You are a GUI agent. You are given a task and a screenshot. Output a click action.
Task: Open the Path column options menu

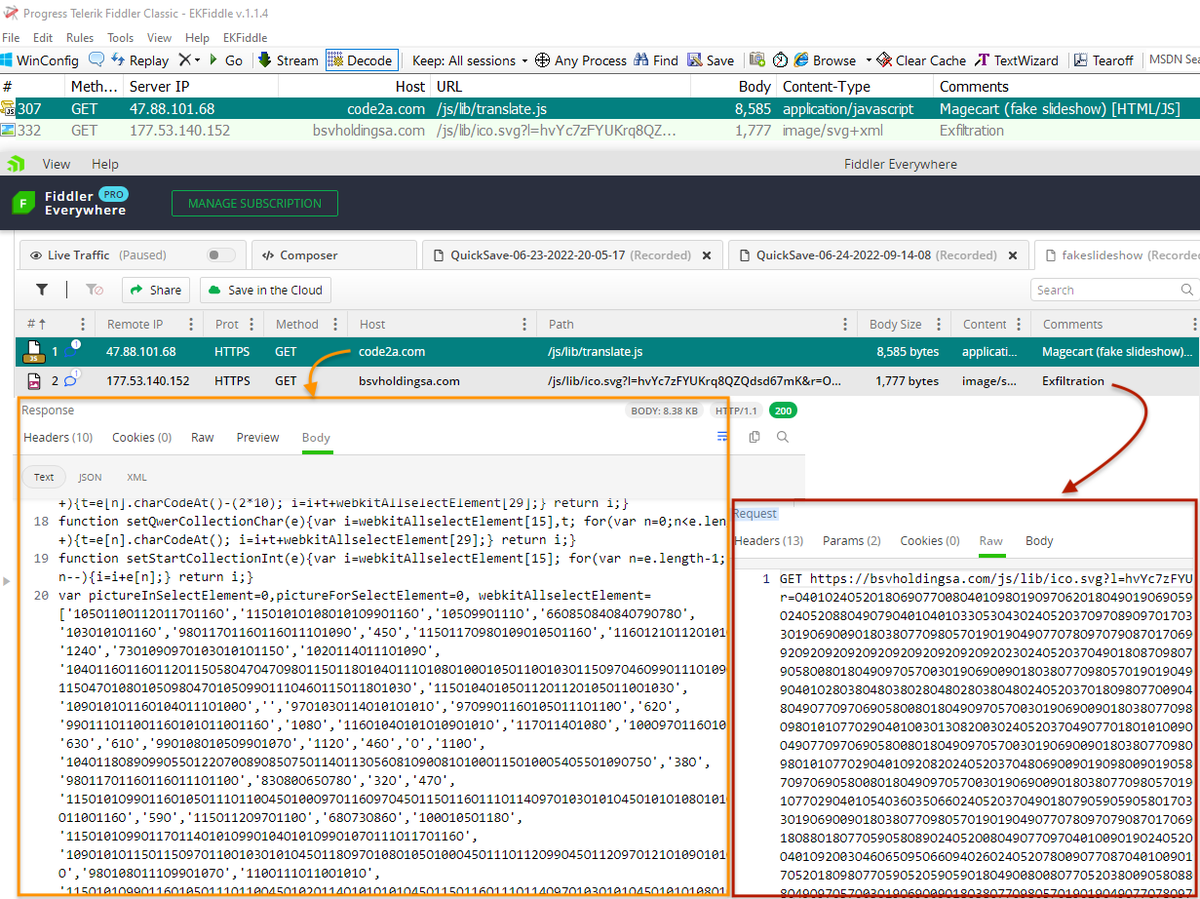pyautogui.click(x=847, y=324)
